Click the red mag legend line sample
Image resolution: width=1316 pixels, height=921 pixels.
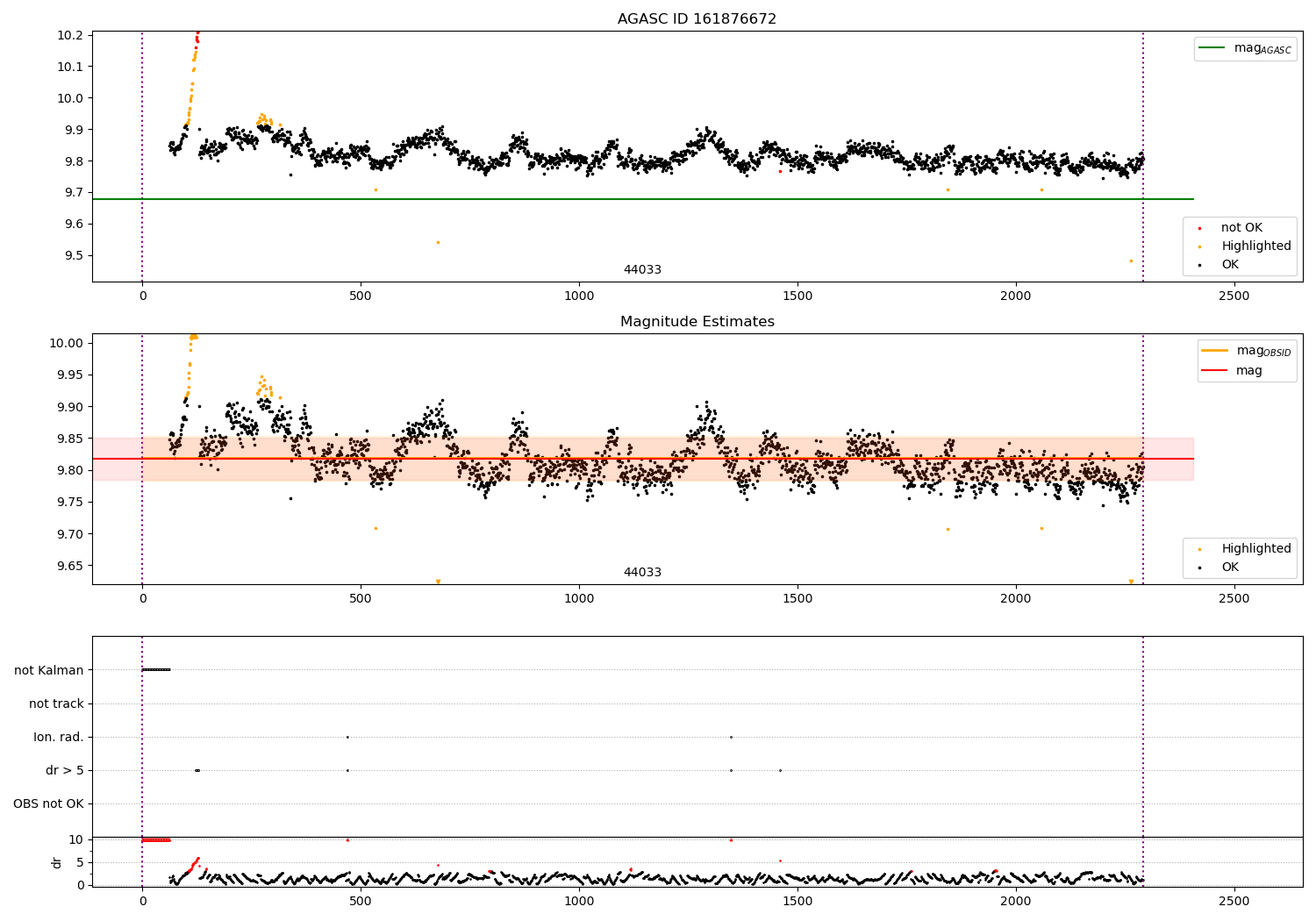pyautogui.click(x=1214, y=371)
